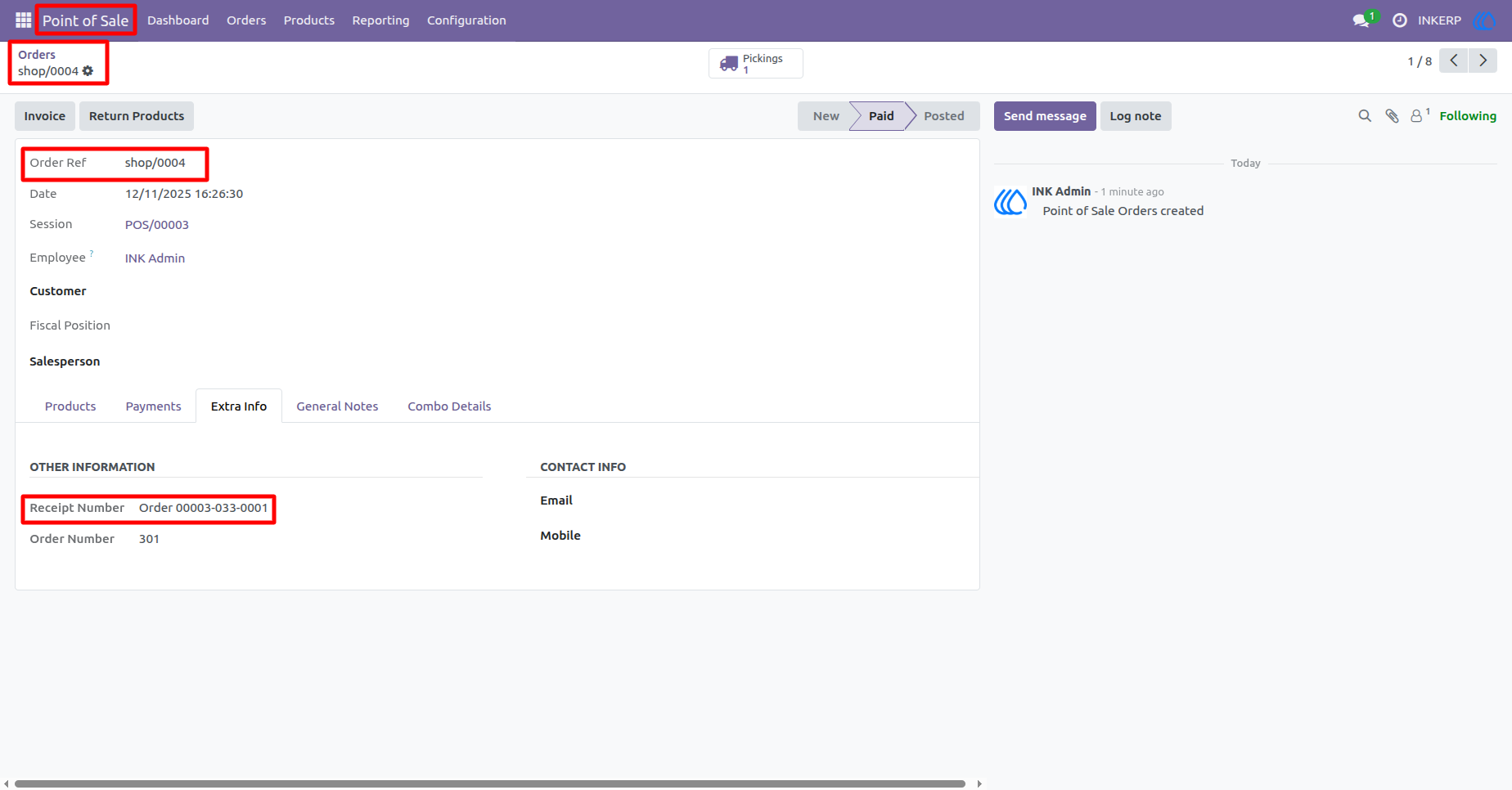Click Send message button
The image size is (1512, 790).
(1045, 116)
